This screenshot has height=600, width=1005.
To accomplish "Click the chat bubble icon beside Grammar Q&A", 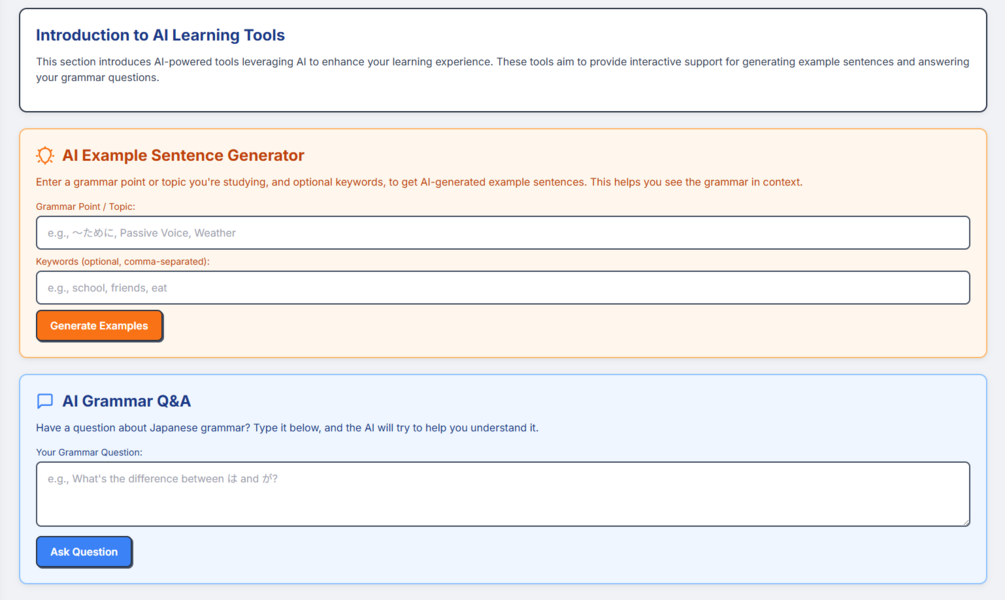I will pos(45,401).
